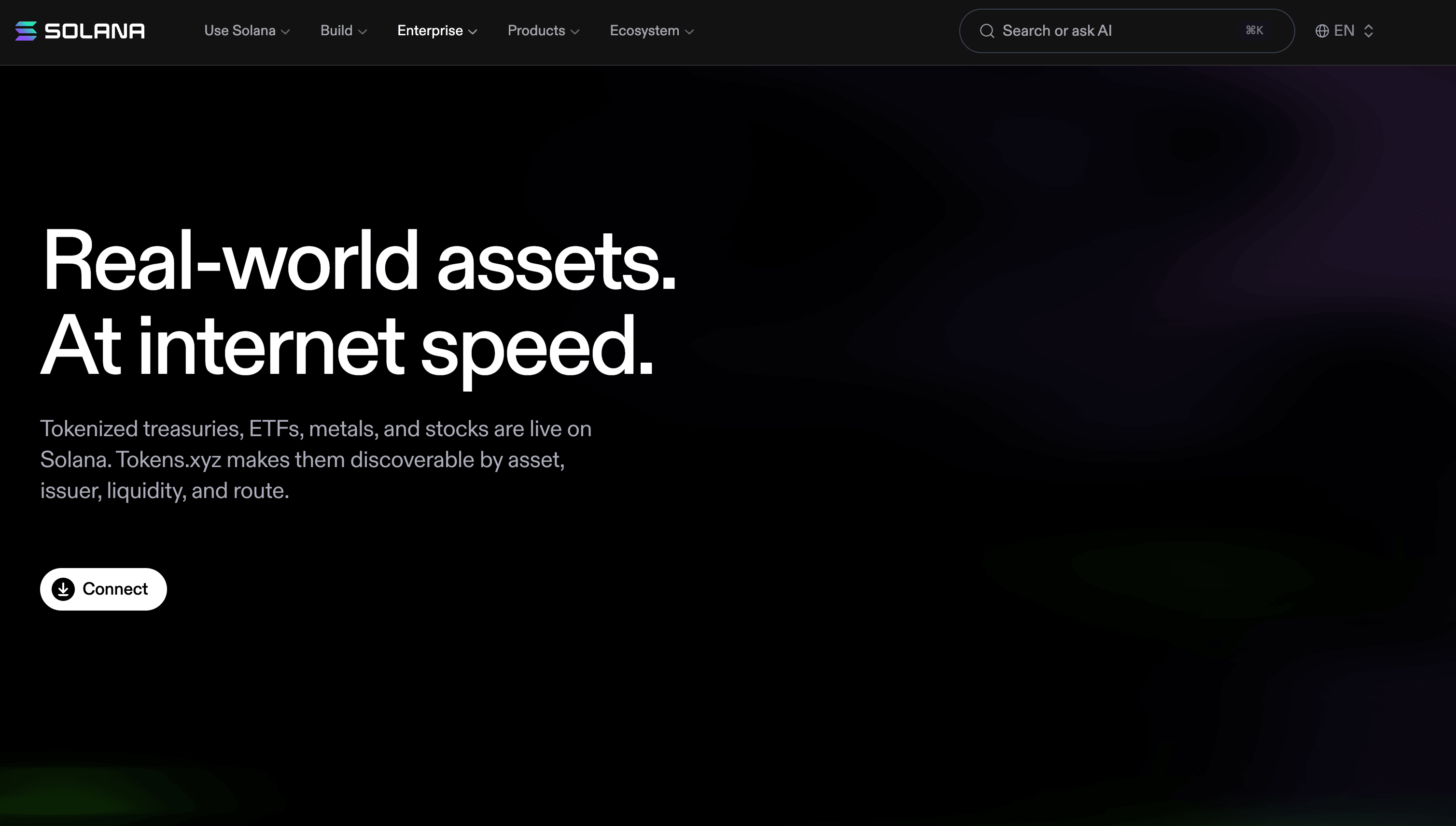Image resolution: width=1456 pixels, height=826 pixels.
Task: Expand the Enterprise chevron arrow
Action: click(x=473, y=32)
